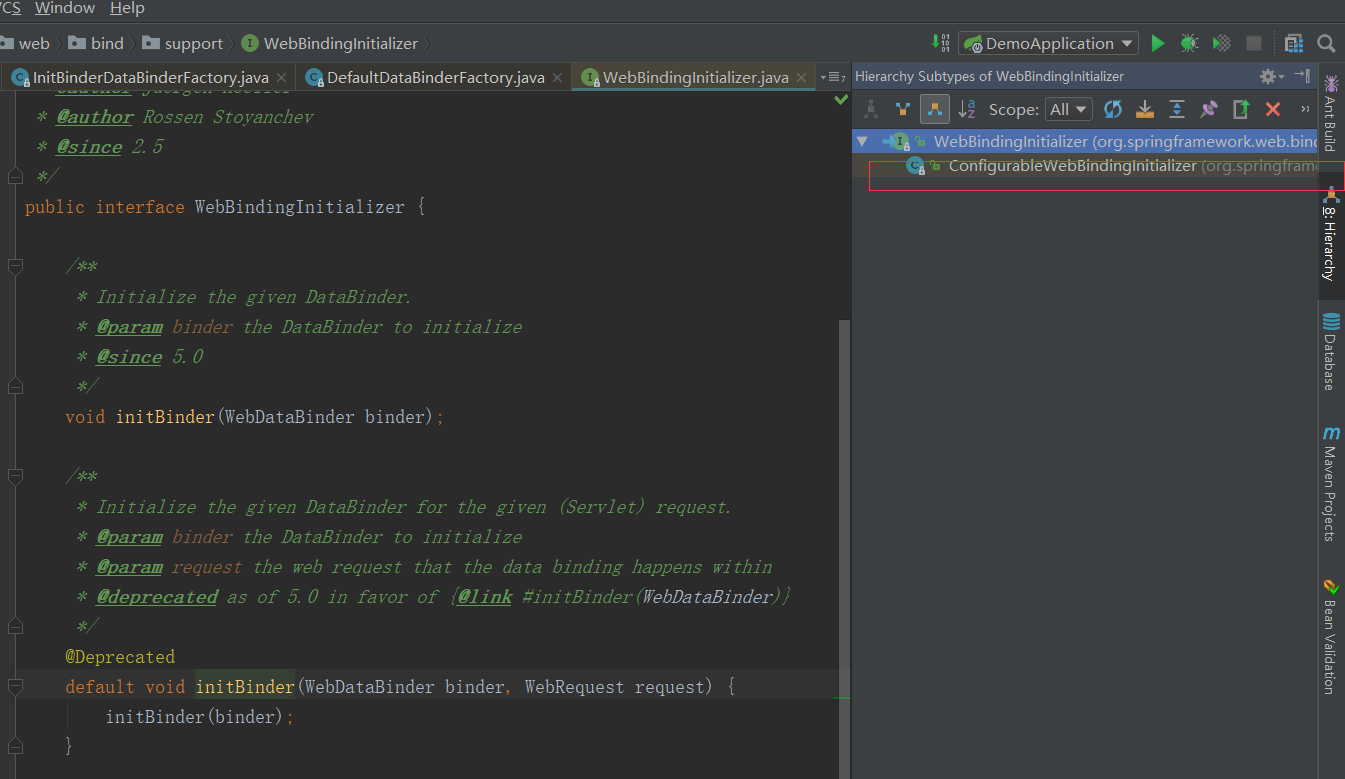The image size is (1345, 779).
Task: Open Hierarchy panel gear settings
Action: point(1270,77)
